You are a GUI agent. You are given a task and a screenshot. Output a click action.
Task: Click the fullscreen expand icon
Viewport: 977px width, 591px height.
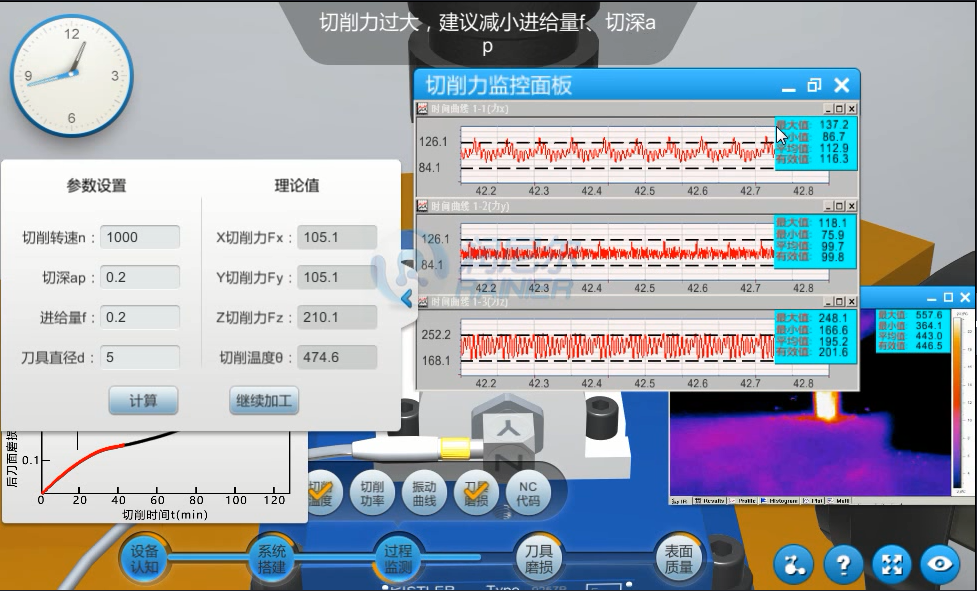[x=891, y=565]
